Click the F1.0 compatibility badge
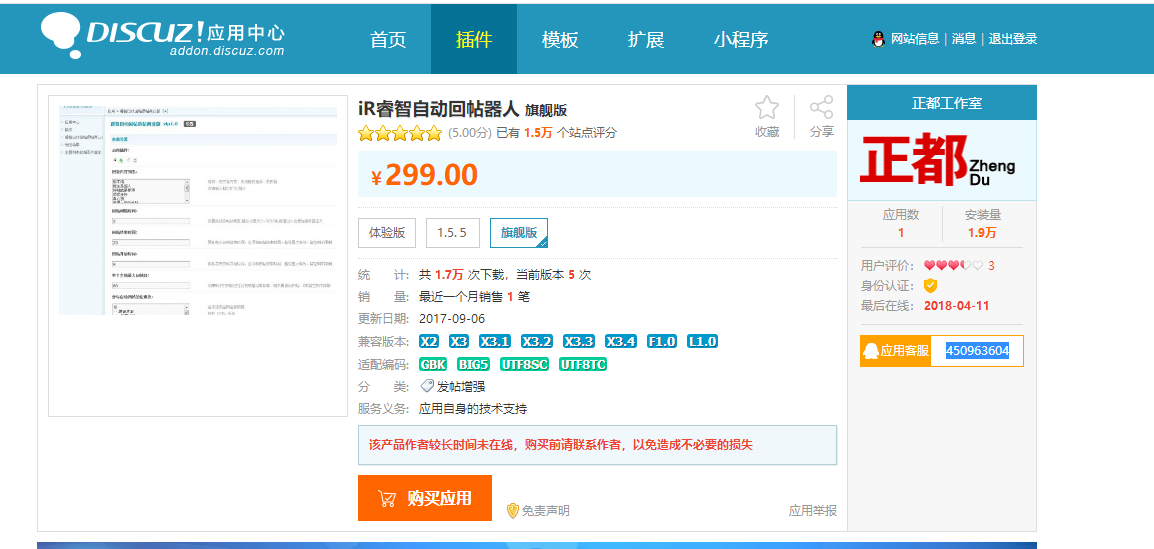Screen dimensions: 1154x549 (662, 341)
